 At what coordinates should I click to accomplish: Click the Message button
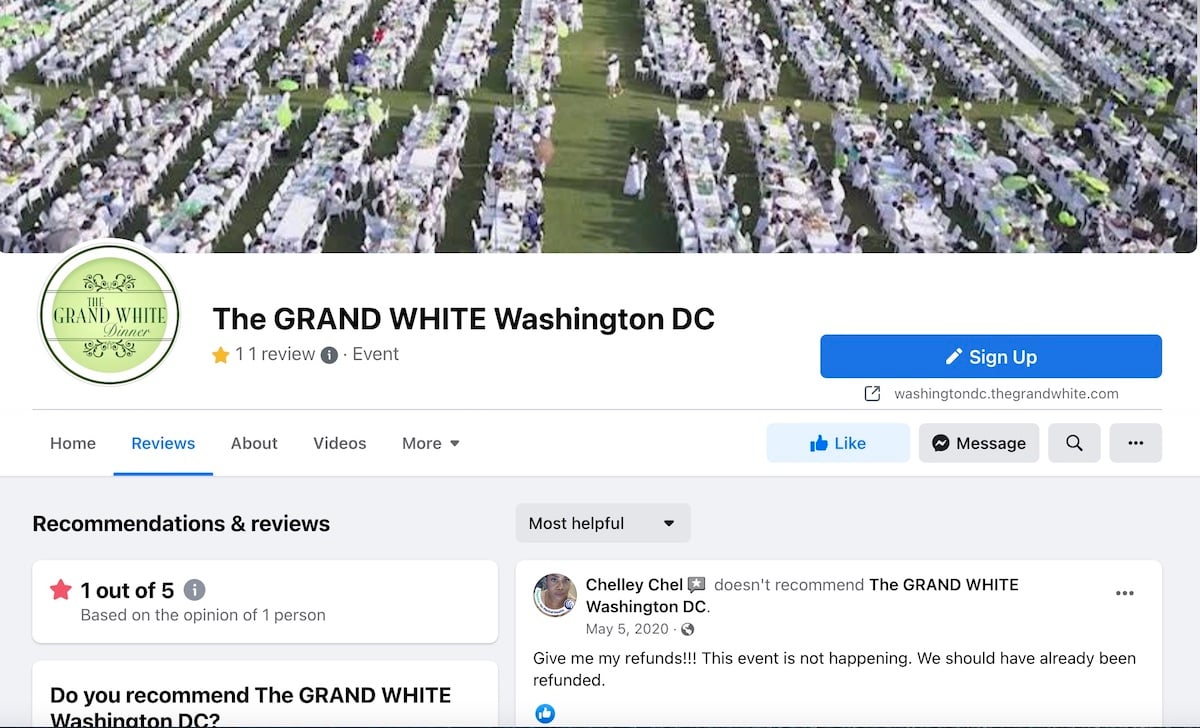979,443
